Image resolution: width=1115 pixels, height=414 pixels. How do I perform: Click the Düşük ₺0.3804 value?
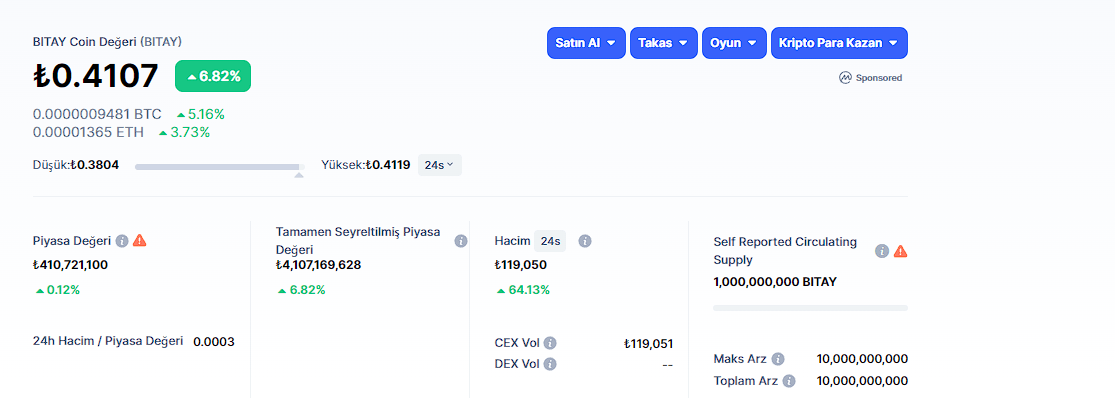pyautogui.click(x=95, y=165)
